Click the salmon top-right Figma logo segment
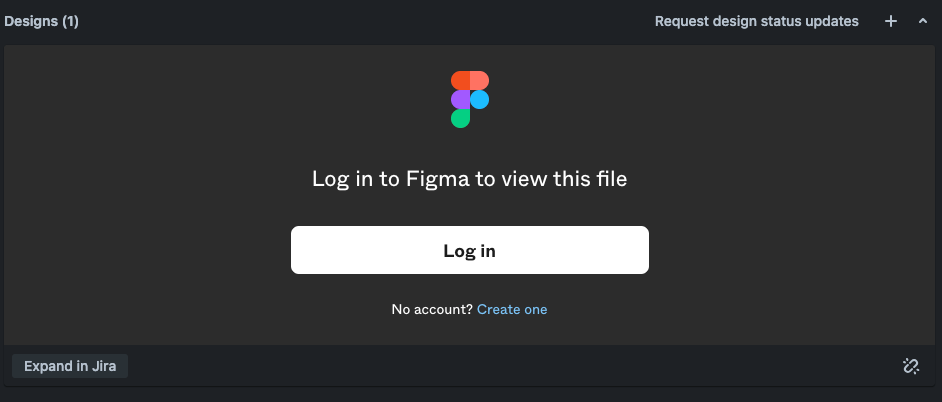 point(479,81)
